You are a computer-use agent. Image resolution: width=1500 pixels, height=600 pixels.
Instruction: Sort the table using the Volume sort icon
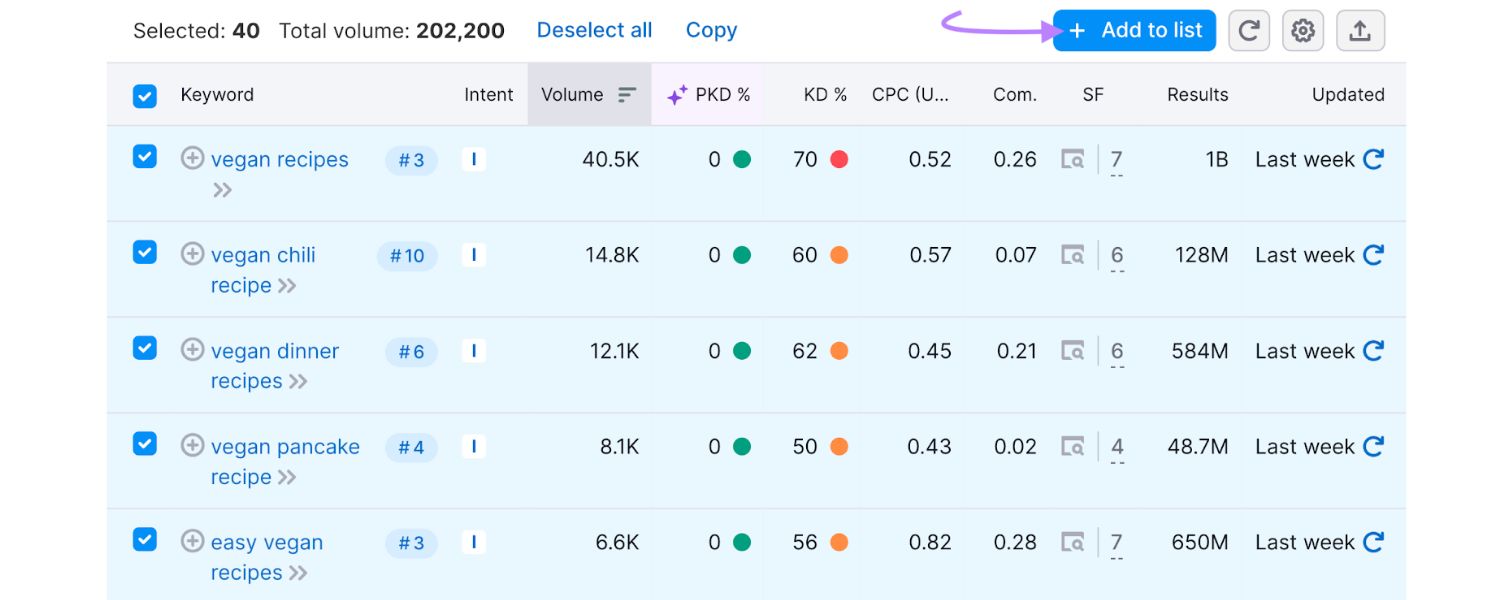[626, 94]
